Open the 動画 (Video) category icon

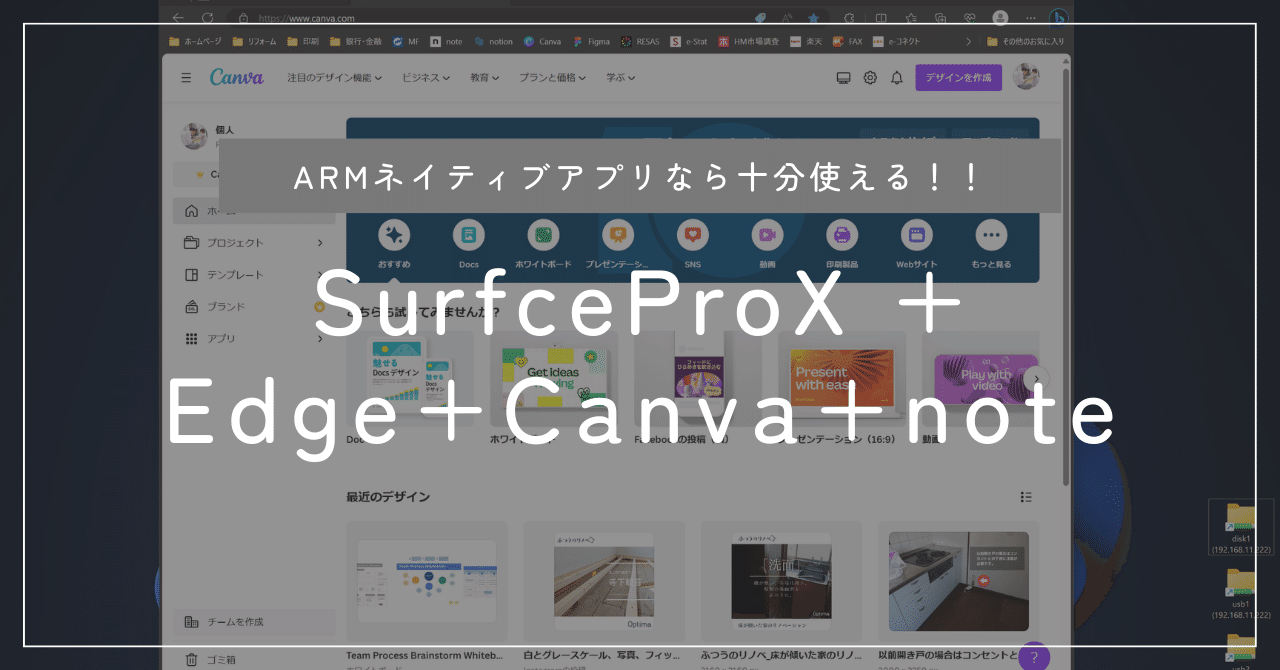[767, 236]
